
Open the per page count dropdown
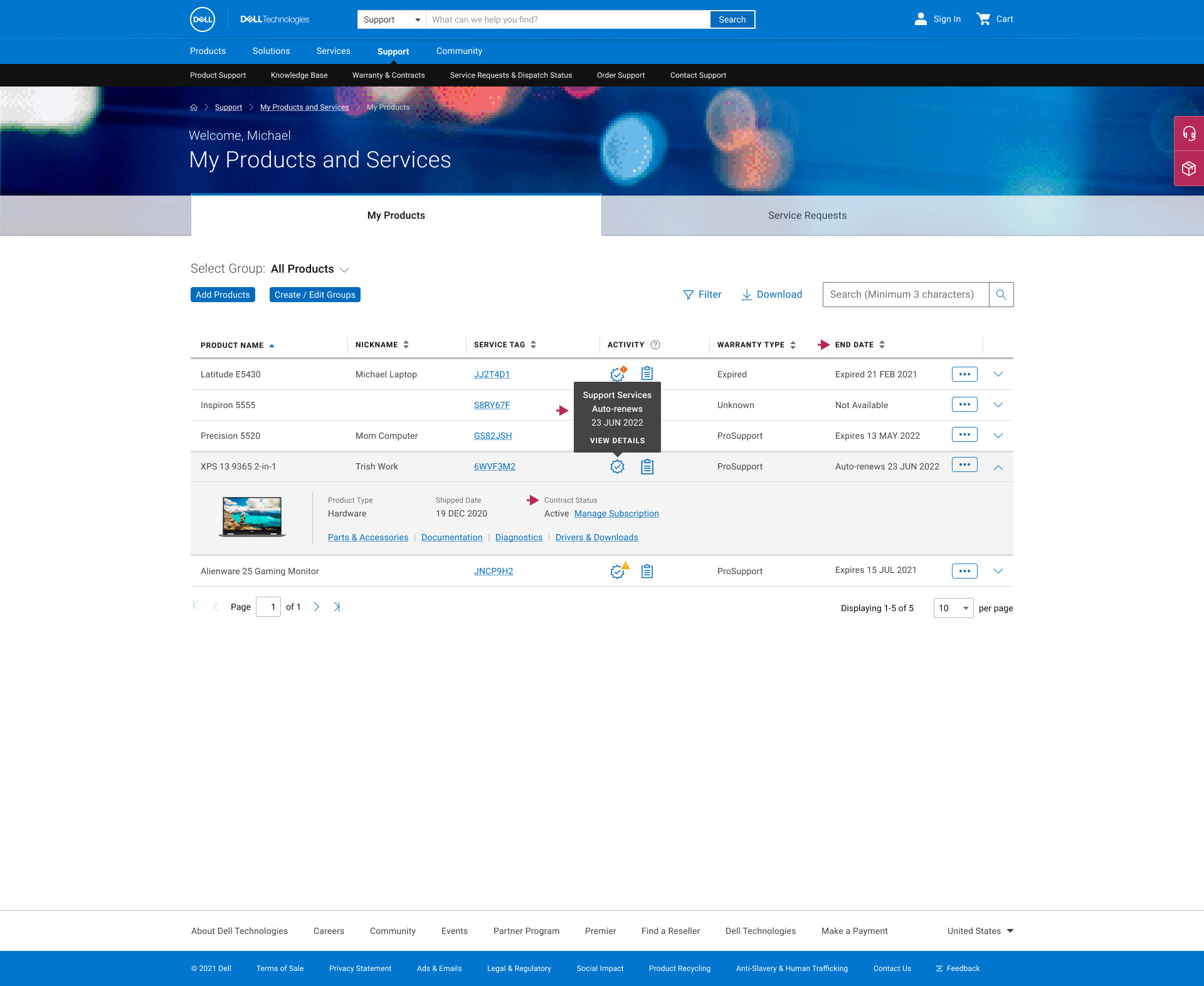(x=953, y=608)
